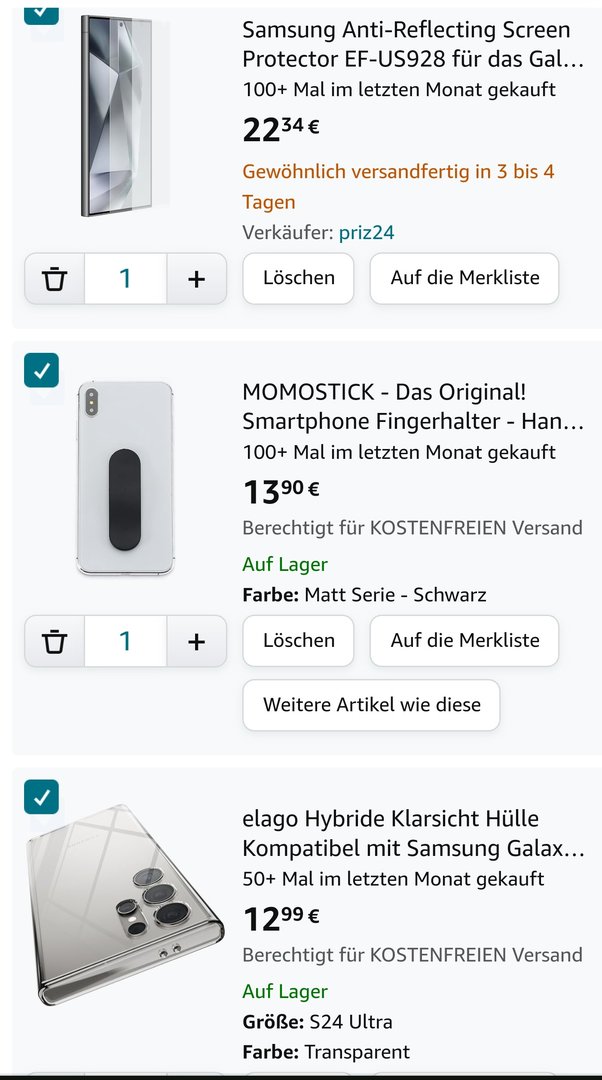Screen dimensions: 602x1080
Task: Click the MOMOSTICK phone holder image
Action: (124, 477)
